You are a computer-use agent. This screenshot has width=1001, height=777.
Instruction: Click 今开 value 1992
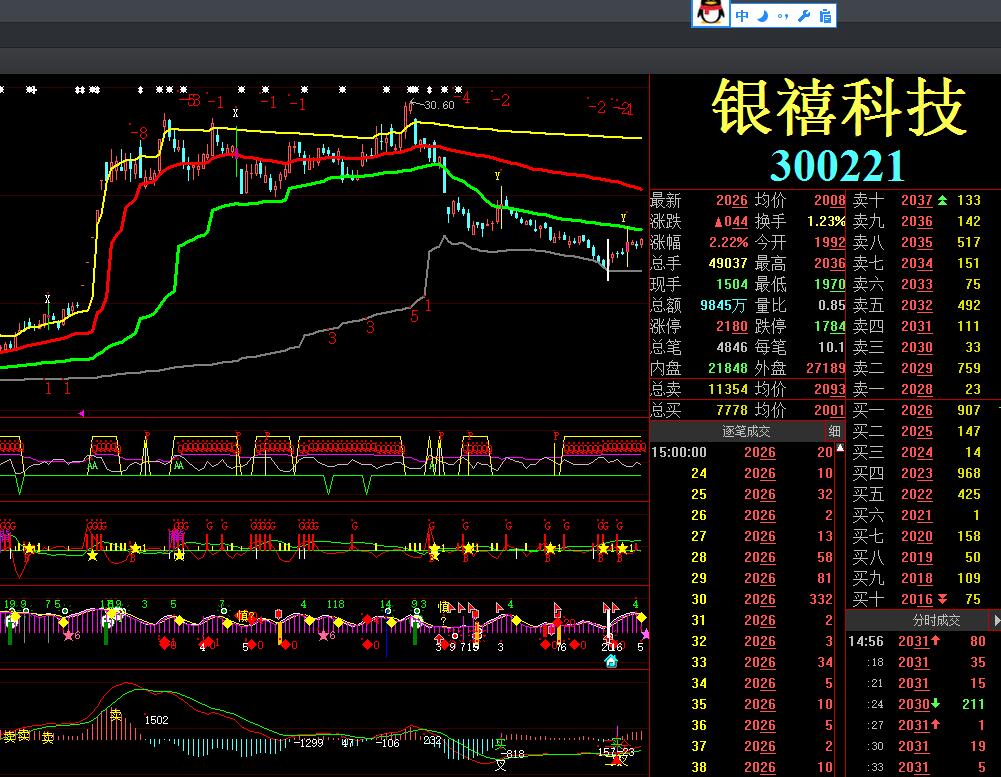[829, 243]
